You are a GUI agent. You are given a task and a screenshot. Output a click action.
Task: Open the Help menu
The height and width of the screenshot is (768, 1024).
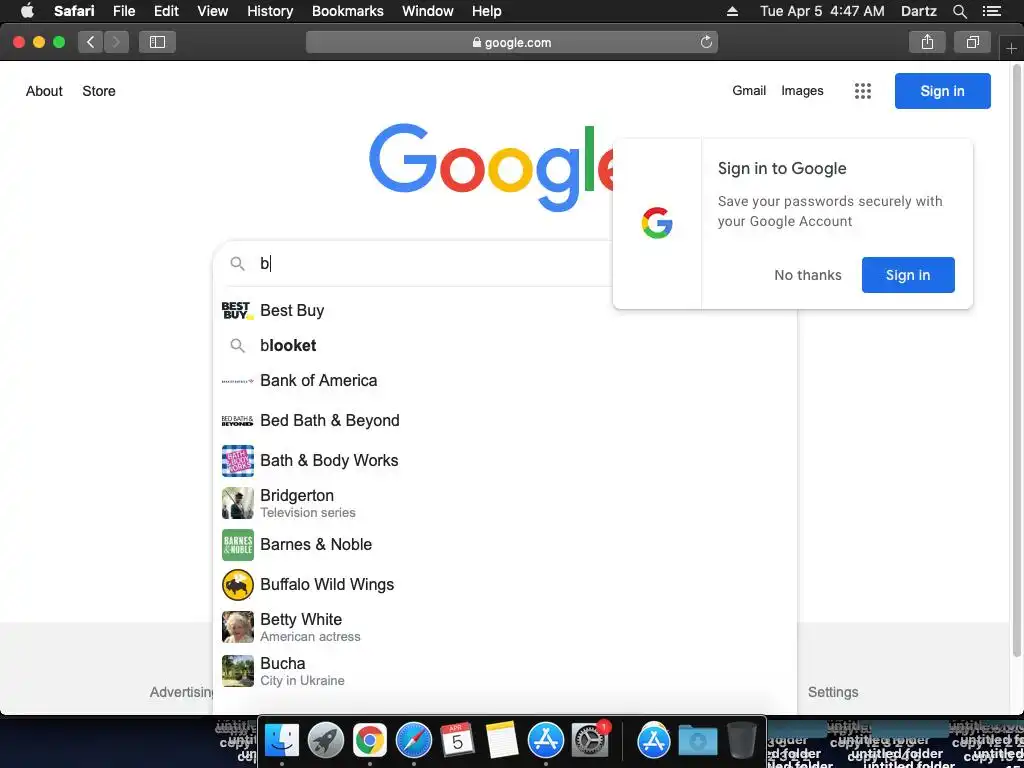click(x=487, y=11)
